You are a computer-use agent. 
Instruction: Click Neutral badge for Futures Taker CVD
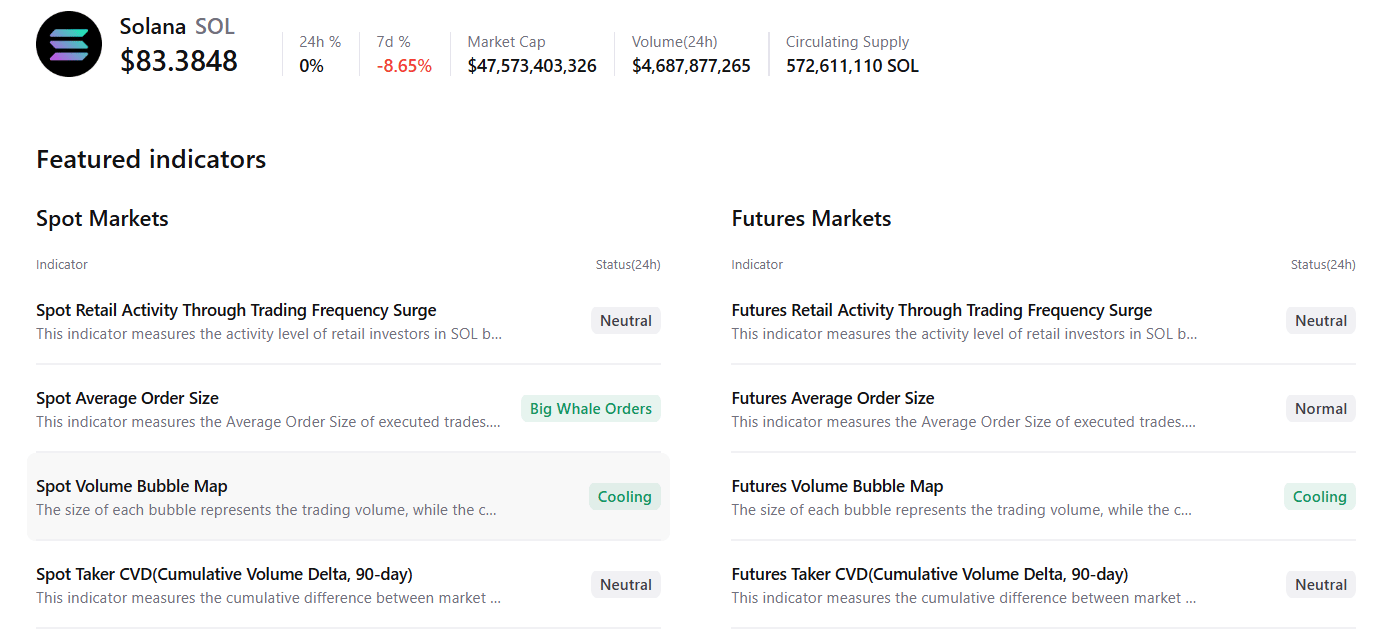click(x=1320, y=585)
